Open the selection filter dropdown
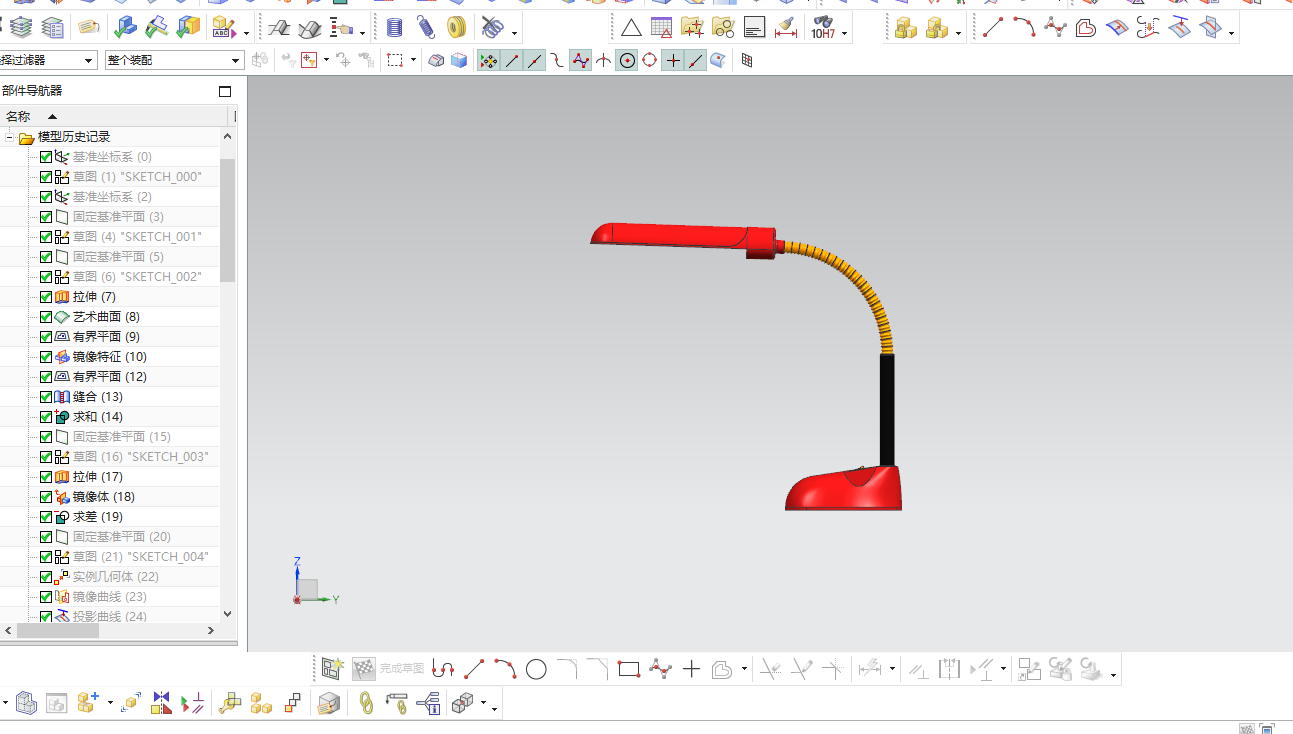1293x734 pixels. pyautogui.click(x=48, y=61)
